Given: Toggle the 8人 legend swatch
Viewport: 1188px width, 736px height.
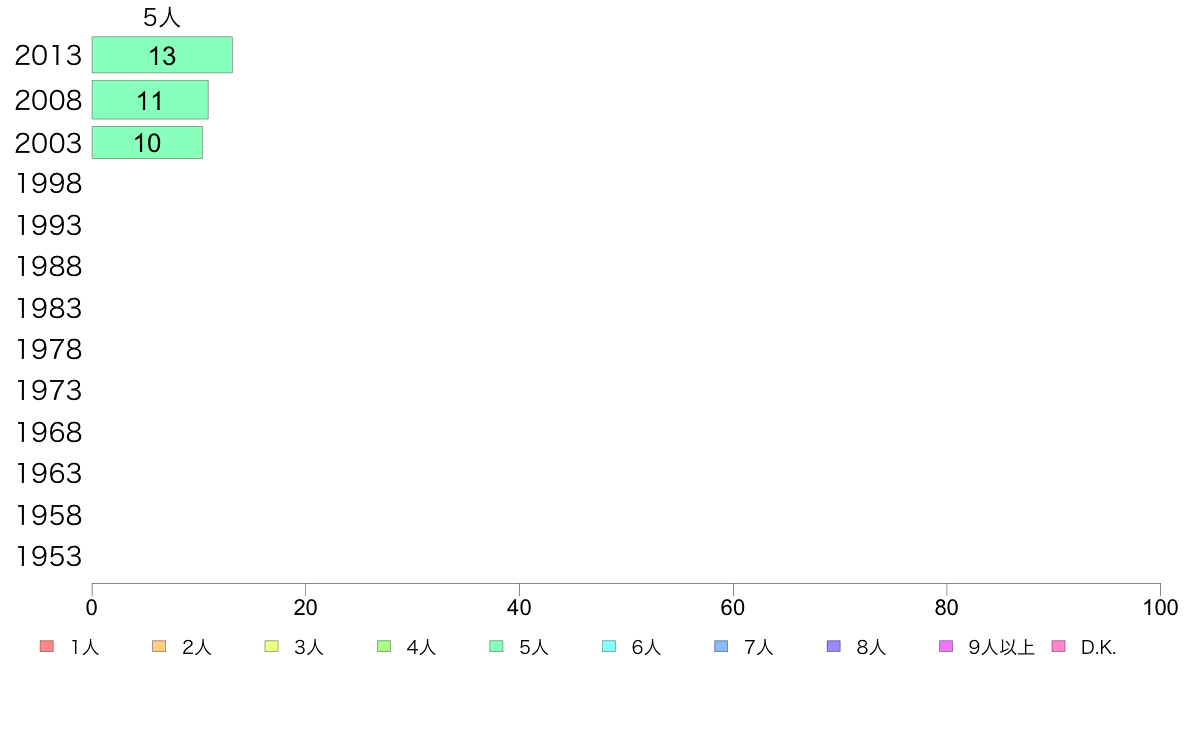Looking at the screenshot, I should click(833, 647).
